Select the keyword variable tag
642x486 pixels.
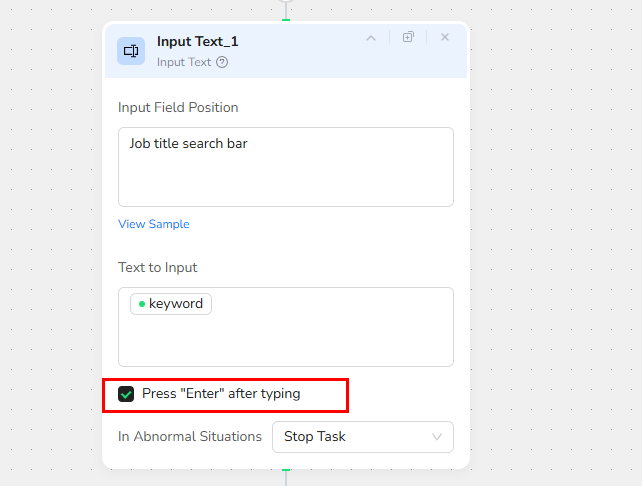pyautogui.click(x=172, y=304)
